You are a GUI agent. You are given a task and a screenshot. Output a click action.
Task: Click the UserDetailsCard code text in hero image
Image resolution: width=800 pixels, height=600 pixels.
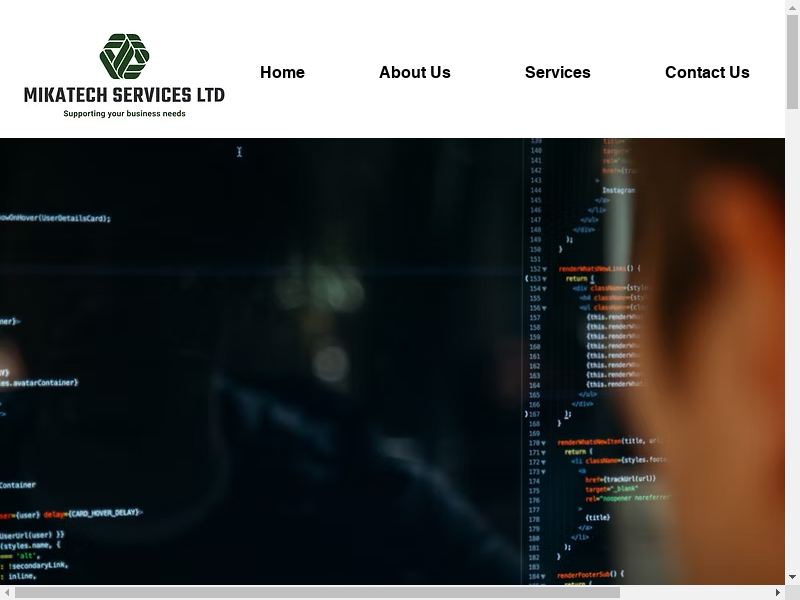click(60, 218)
